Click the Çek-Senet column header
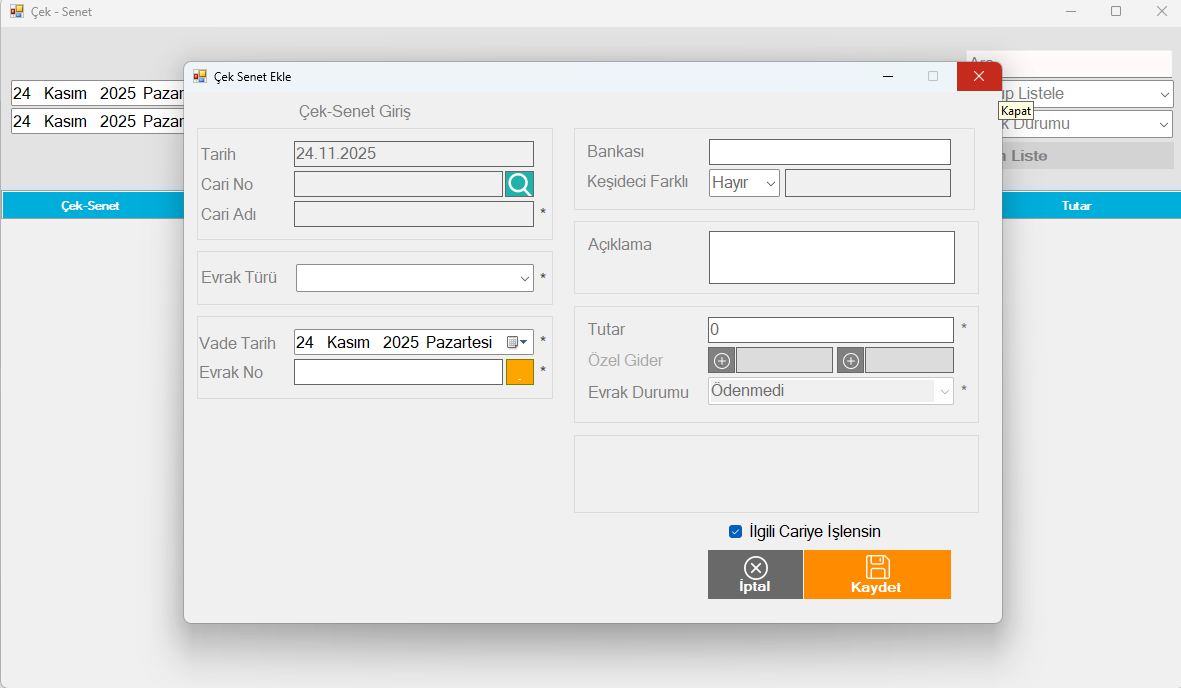Screen dimensions: 1181x688 90,206
